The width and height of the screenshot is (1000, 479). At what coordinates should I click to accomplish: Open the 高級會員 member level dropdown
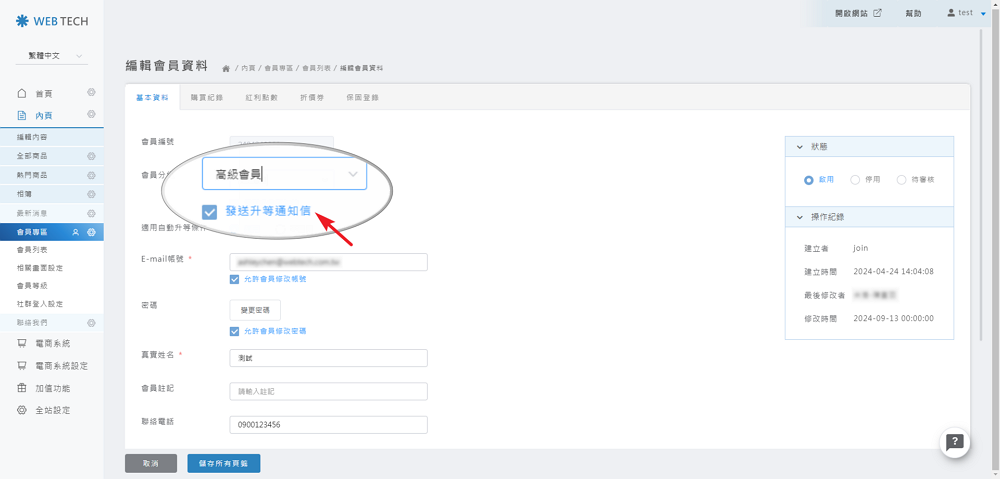(284, 174)
